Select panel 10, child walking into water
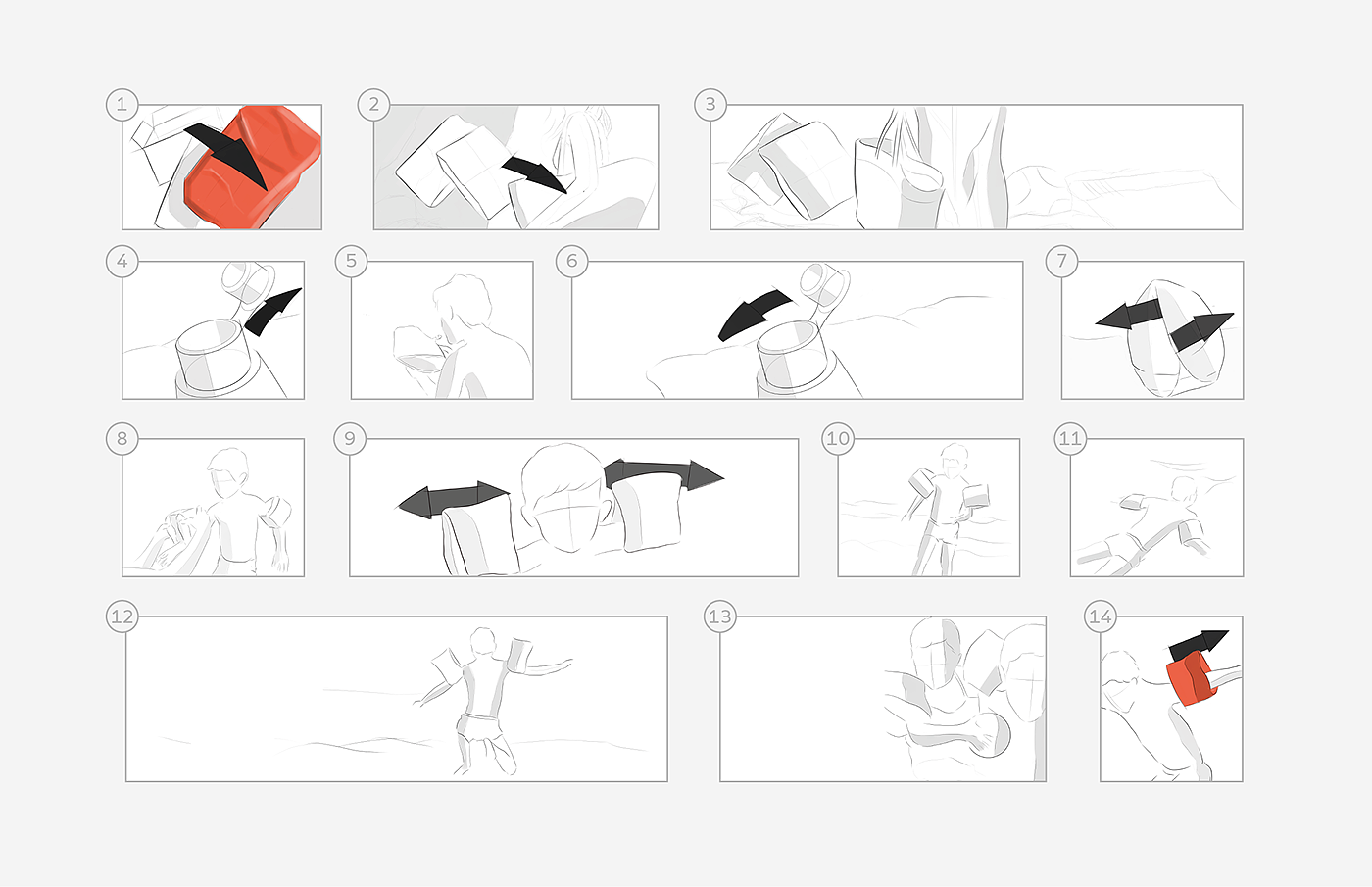1372x887 pixels. (928, 507)
